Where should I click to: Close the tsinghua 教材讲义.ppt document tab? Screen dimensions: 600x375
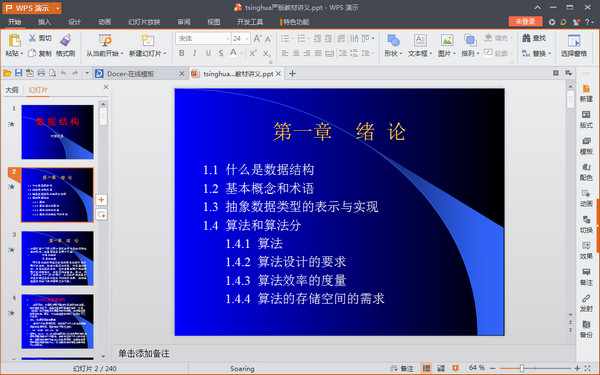point(278,73)
